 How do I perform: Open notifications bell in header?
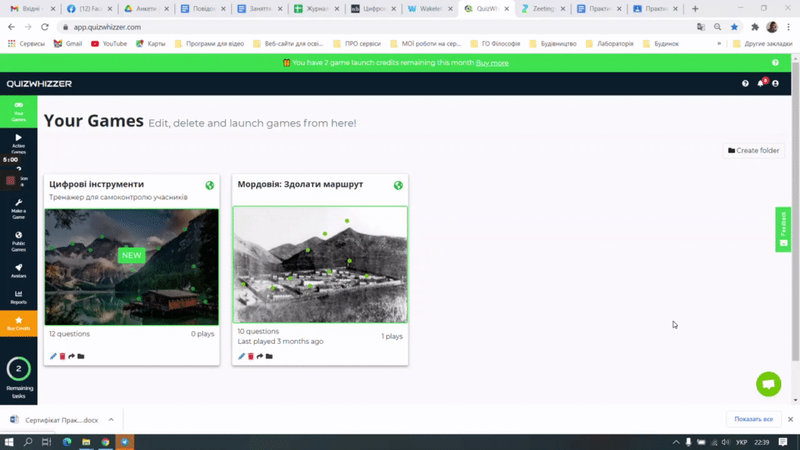[760, 84]
